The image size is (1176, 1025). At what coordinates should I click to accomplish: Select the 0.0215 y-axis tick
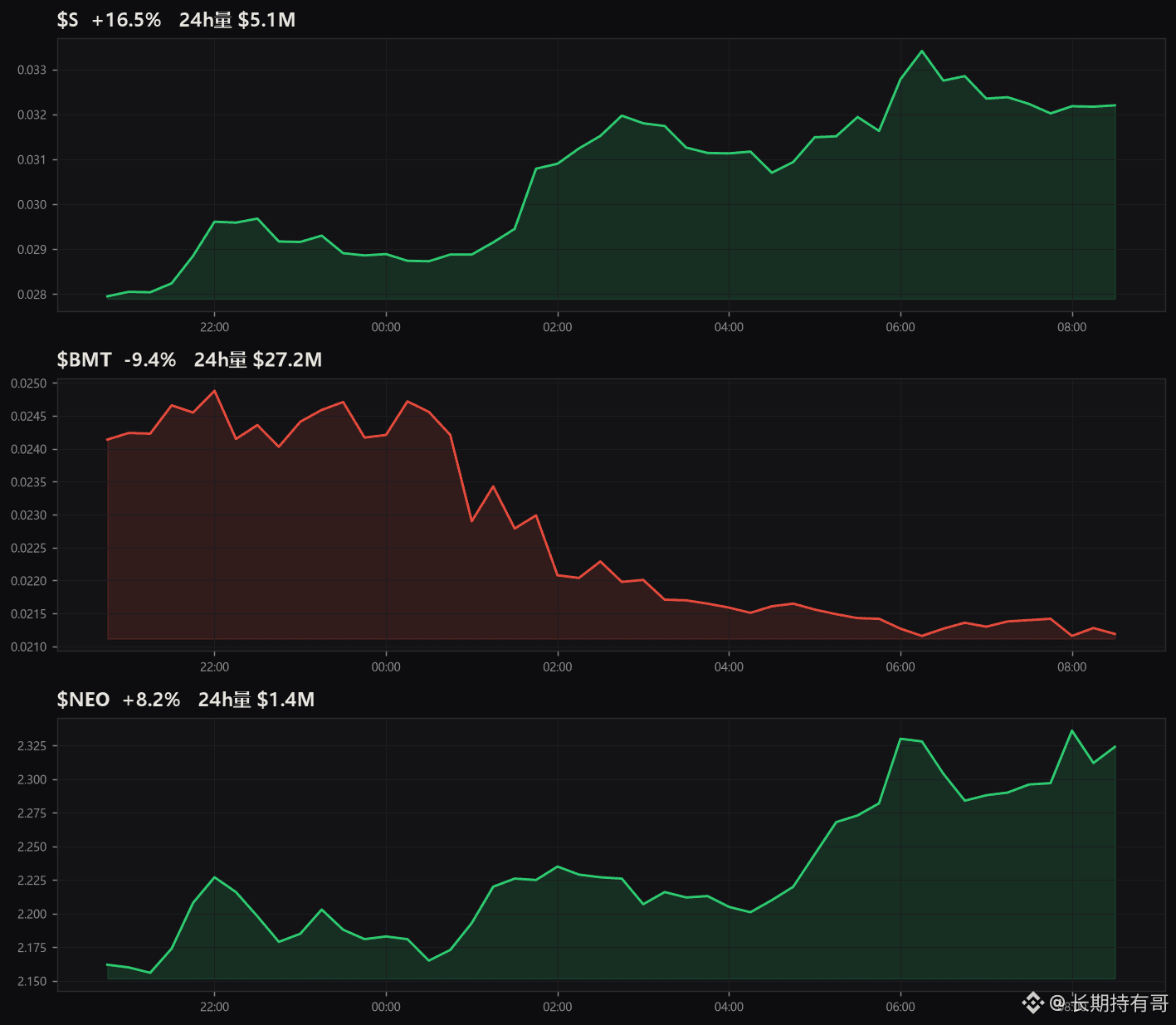pos(28,614)
